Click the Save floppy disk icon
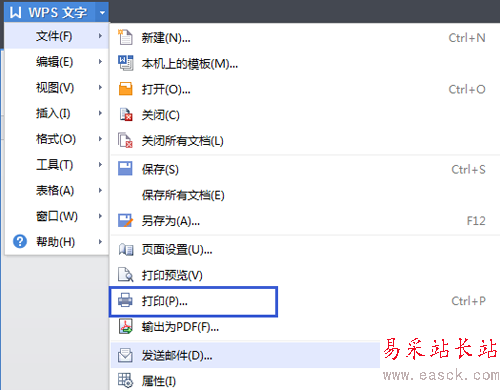This screenshot has width=500, height=390. click(x=125, y=169)
